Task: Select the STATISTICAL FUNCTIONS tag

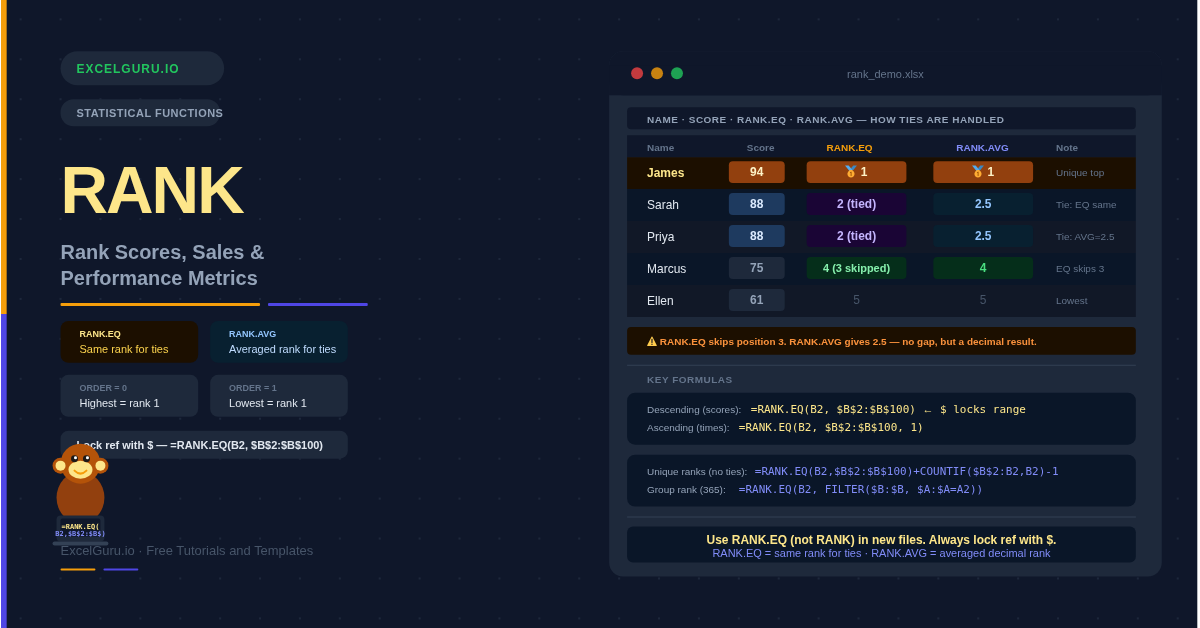Action: (142, 113)
